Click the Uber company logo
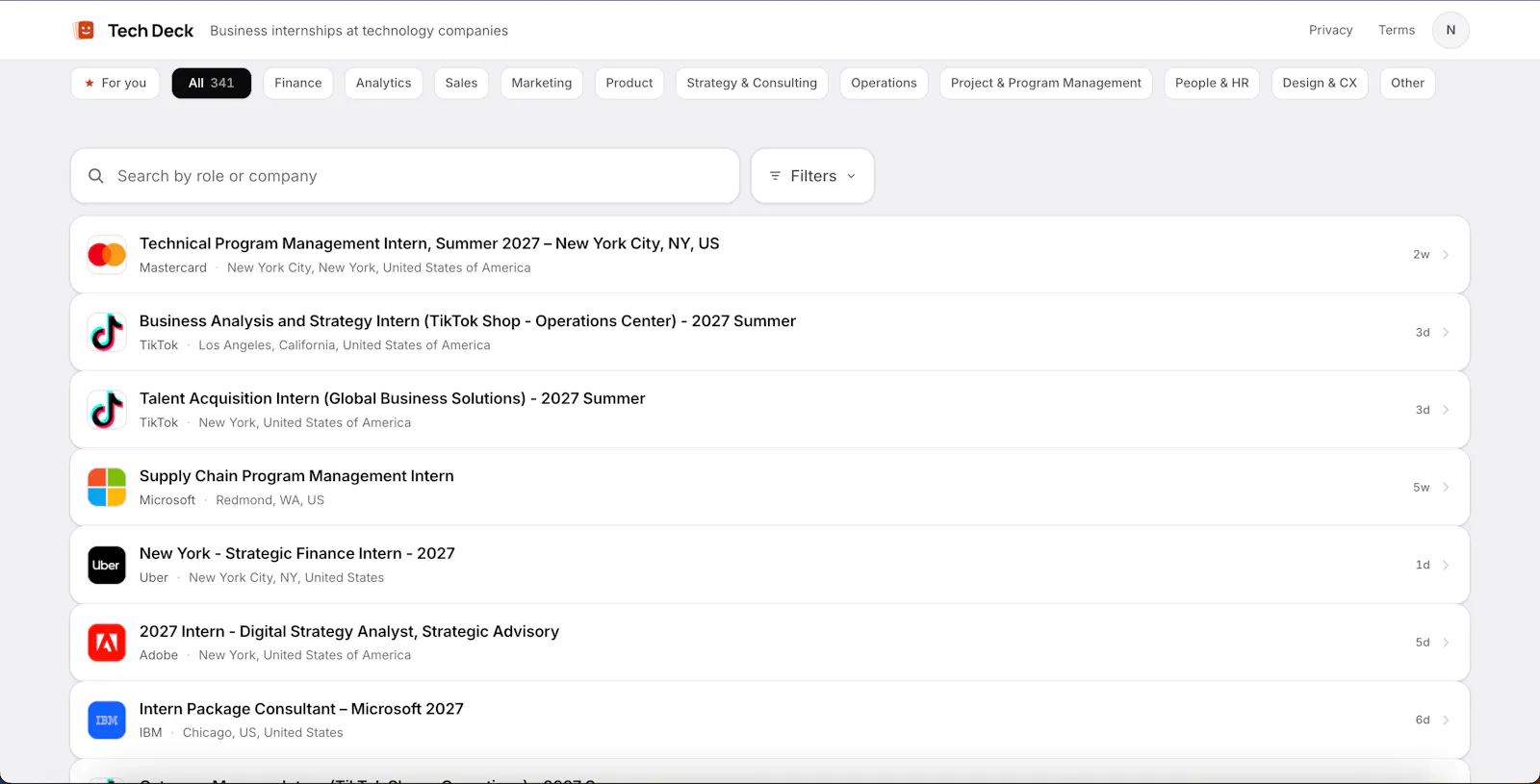The width and height of the screenshot is (1540, 784). [107, 565]
